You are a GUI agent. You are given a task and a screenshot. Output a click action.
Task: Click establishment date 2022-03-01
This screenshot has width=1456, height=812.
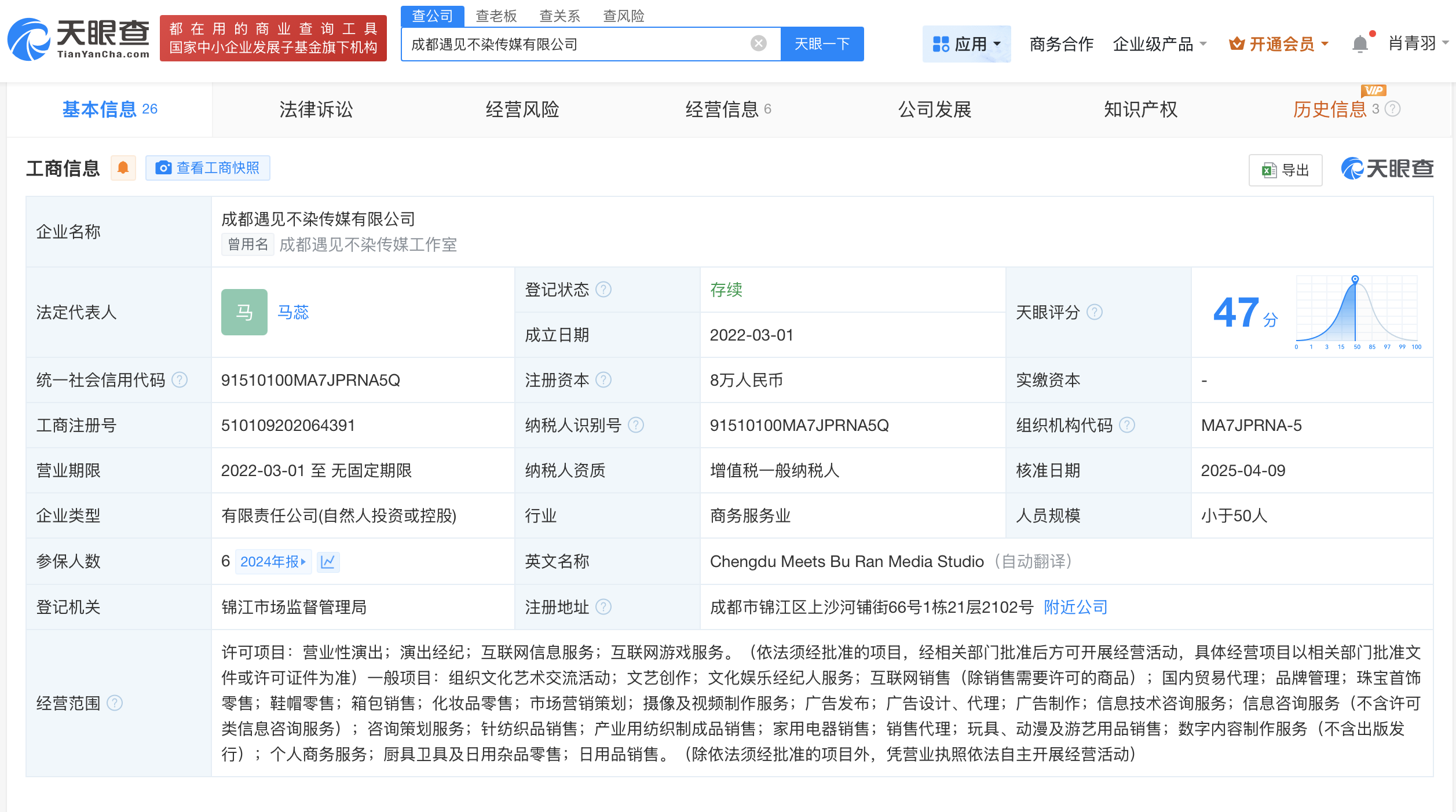(752, 335)
